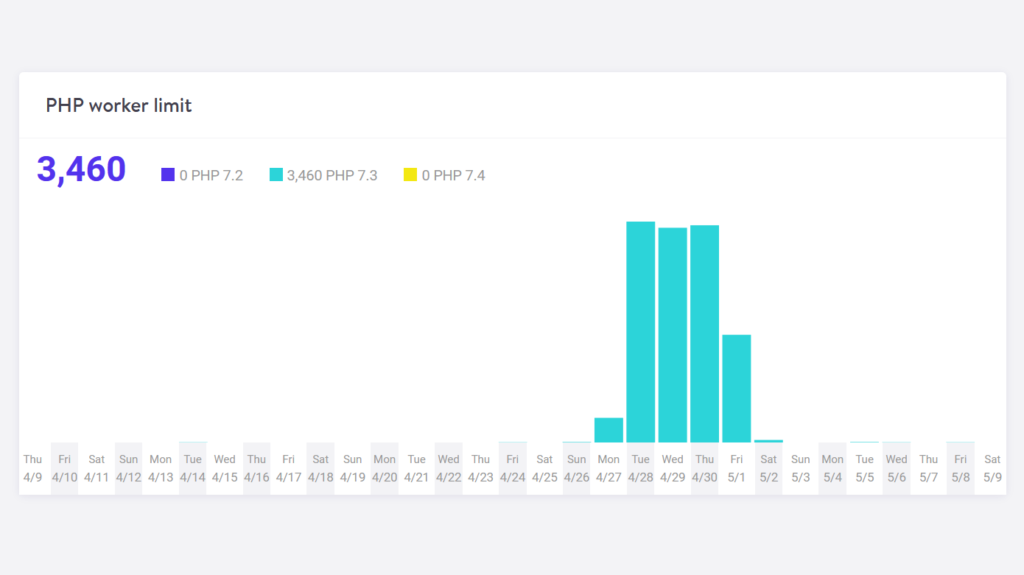Click the Fri 5/1 bar
The image size is (1024, 575).
[x=736, y=388]
